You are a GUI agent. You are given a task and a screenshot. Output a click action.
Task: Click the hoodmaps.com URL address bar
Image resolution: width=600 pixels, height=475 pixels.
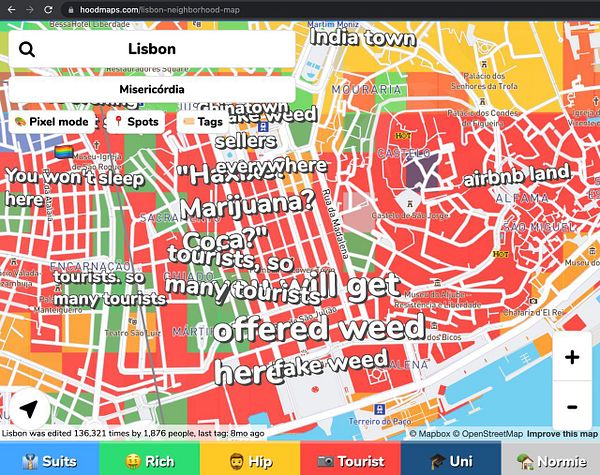coord(160,10)
